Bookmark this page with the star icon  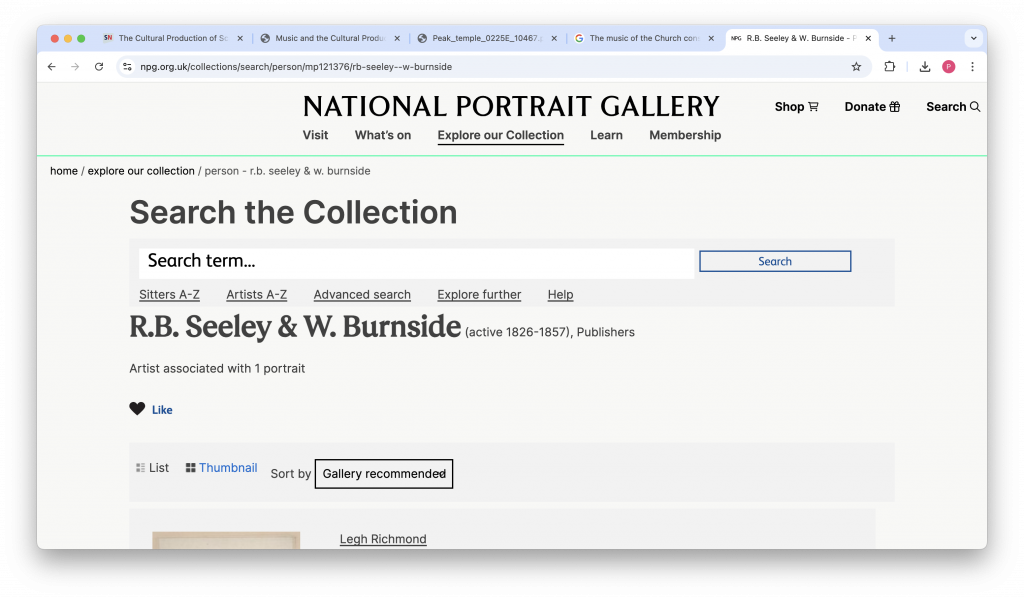[856, 67]
